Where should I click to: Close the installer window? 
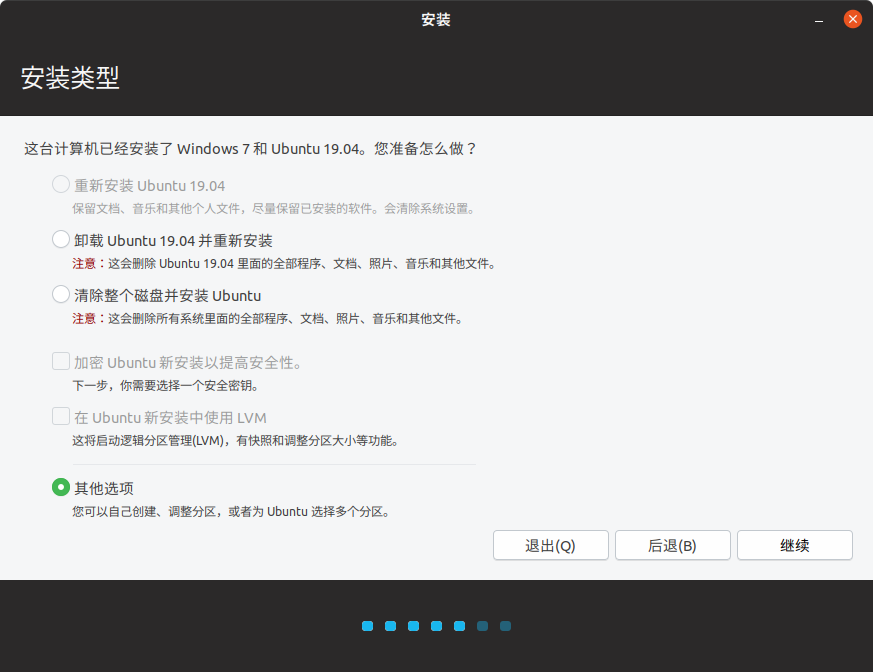point(852,19)
